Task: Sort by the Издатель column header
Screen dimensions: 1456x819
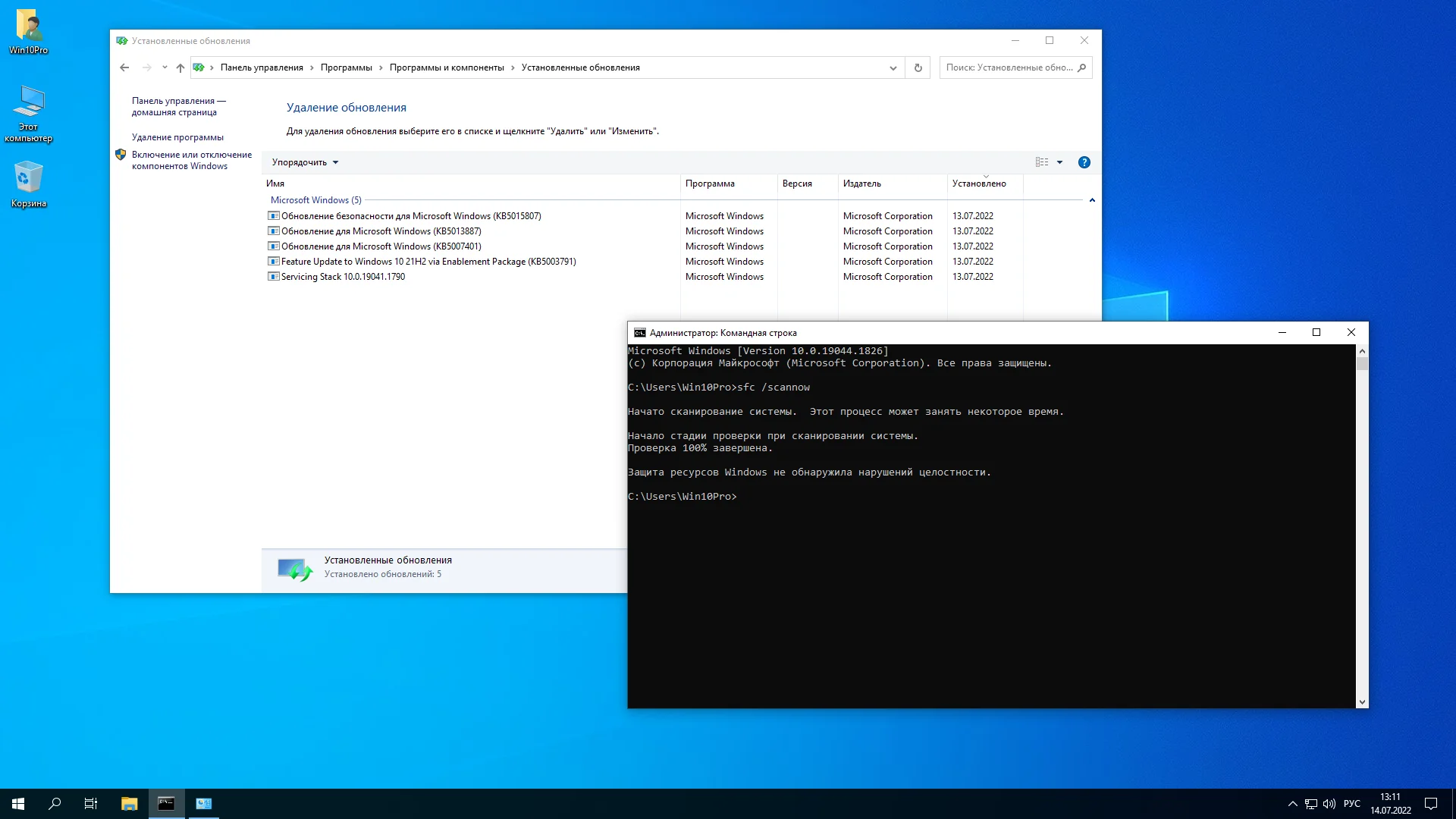Action: coord(862,184)
